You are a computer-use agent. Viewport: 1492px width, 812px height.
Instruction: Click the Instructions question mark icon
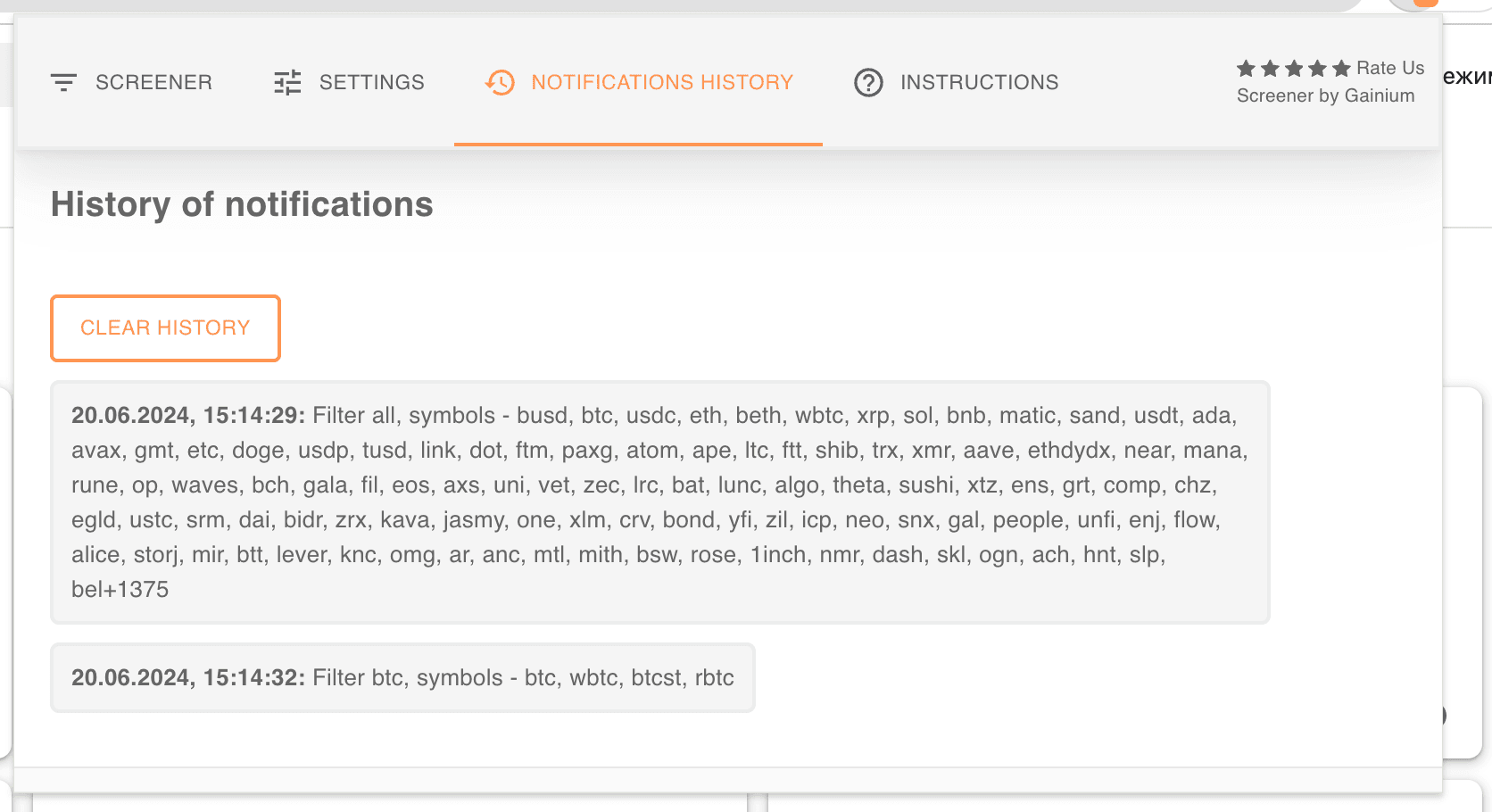[x=868, y=83]
